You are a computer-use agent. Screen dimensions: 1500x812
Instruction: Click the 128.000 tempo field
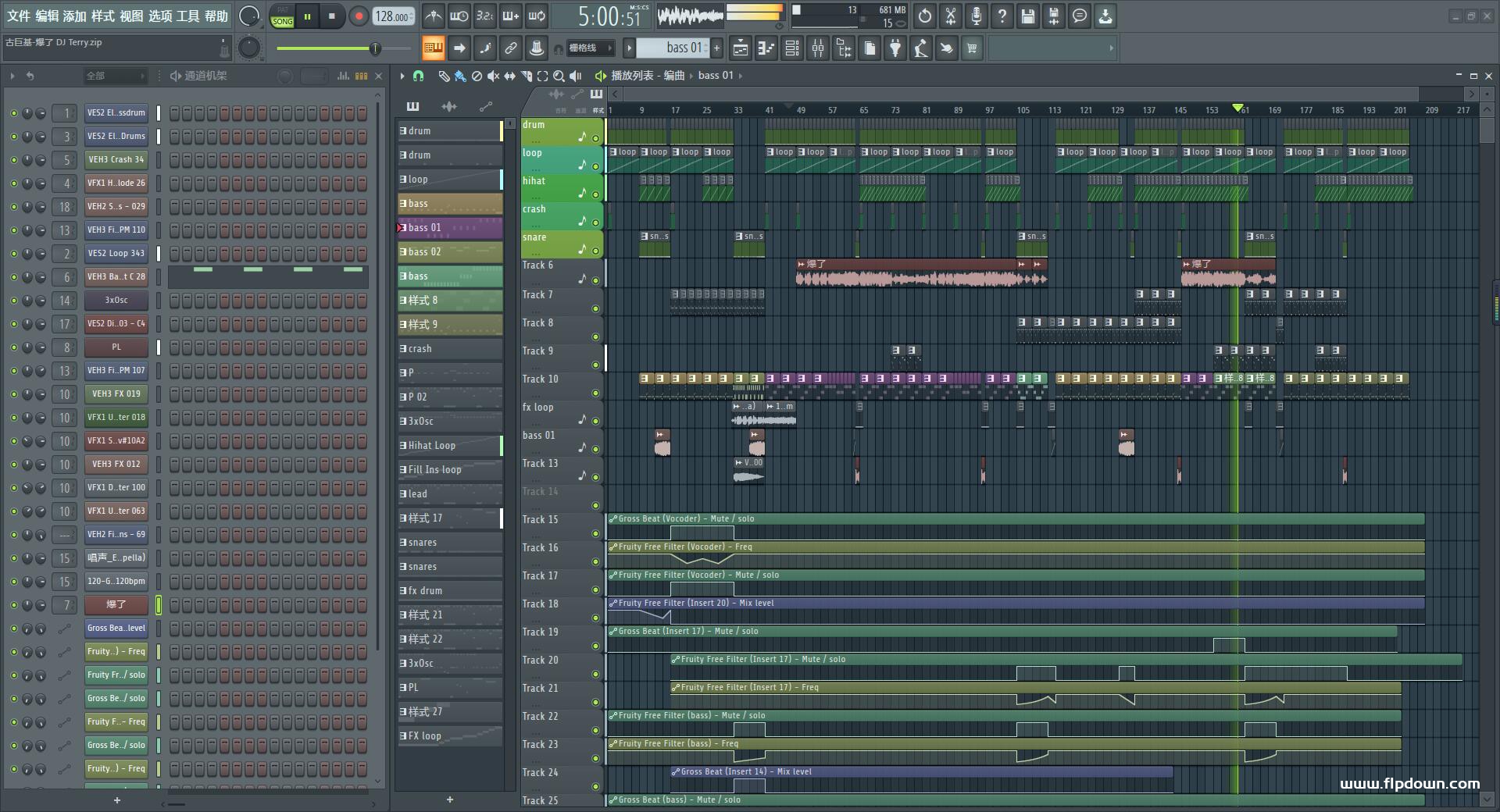(393, 16)
